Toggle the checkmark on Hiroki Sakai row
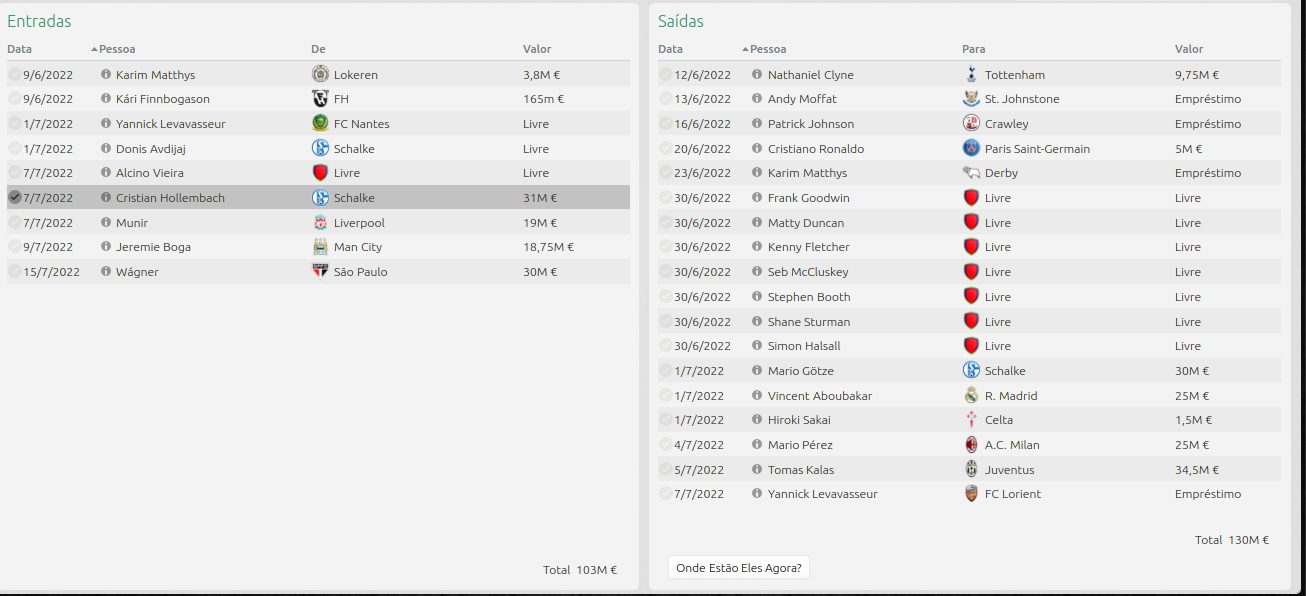Viewport: 1306px width, 596px height. (x=666, y=420)
